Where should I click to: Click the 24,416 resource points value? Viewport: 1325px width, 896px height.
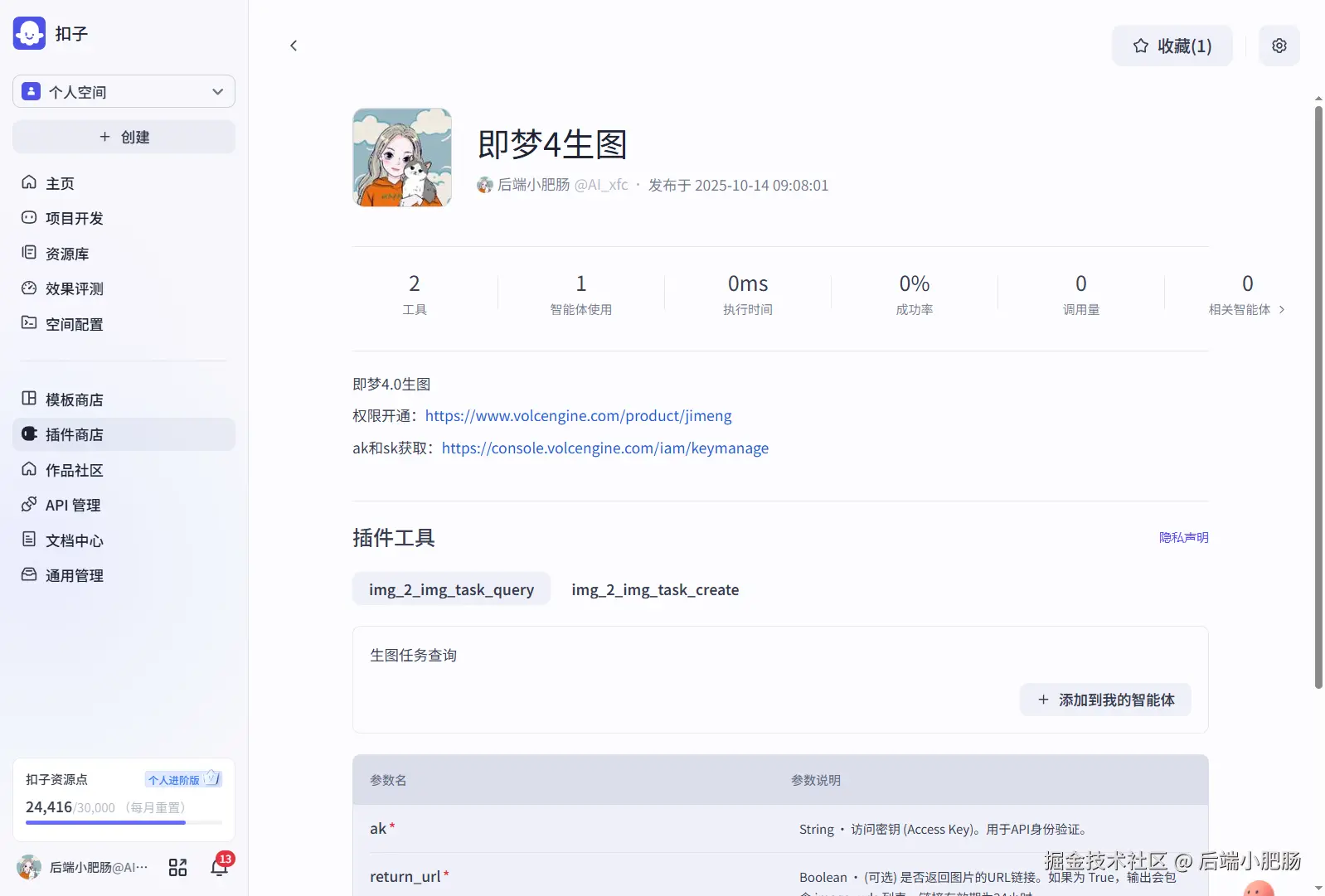tap(49, 806)
